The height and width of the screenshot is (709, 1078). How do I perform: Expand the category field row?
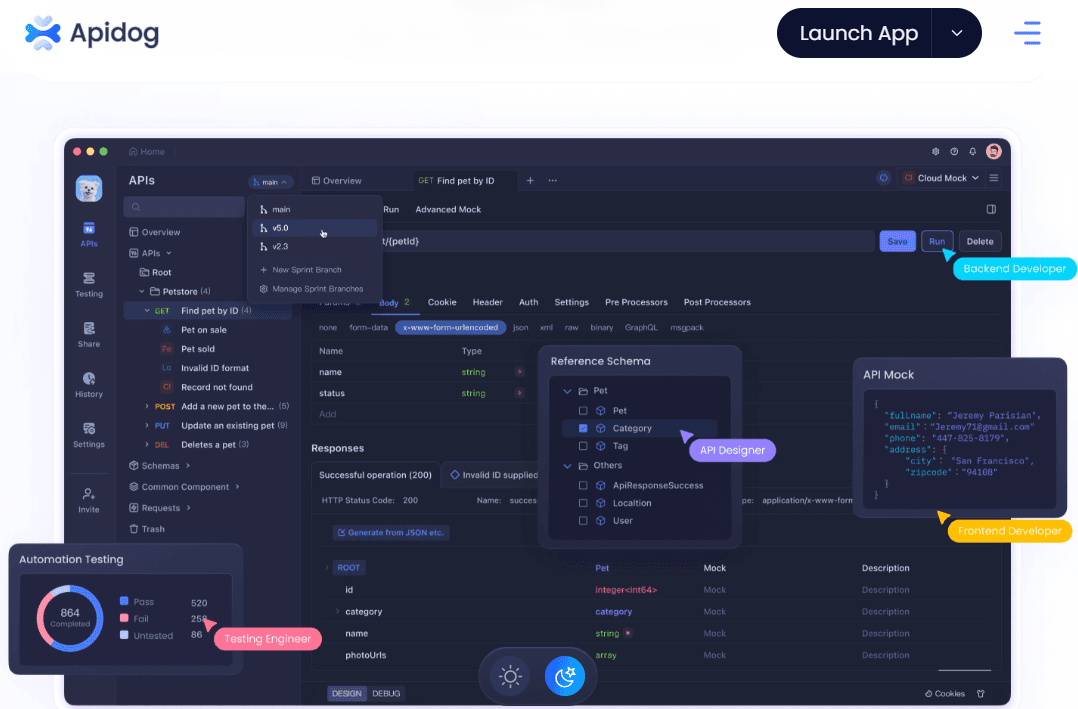tap(337, 611)
